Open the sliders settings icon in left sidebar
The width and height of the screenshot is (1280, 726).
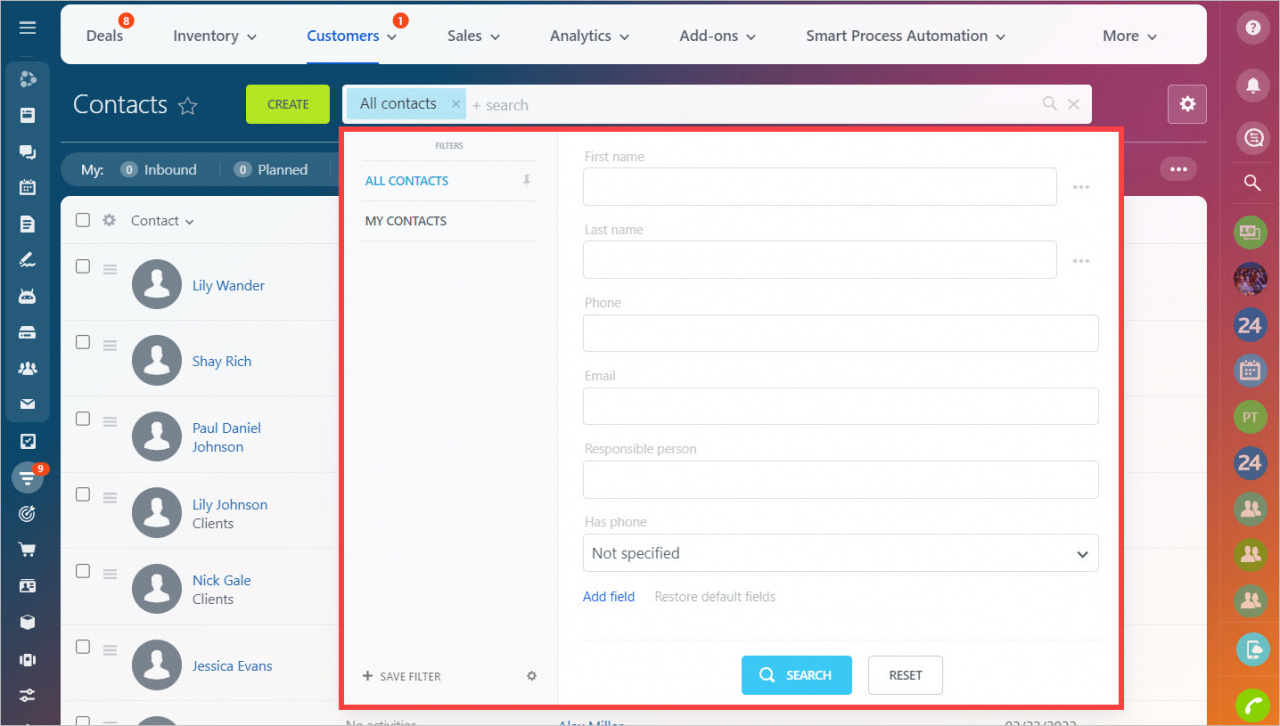tap(28, 694)
